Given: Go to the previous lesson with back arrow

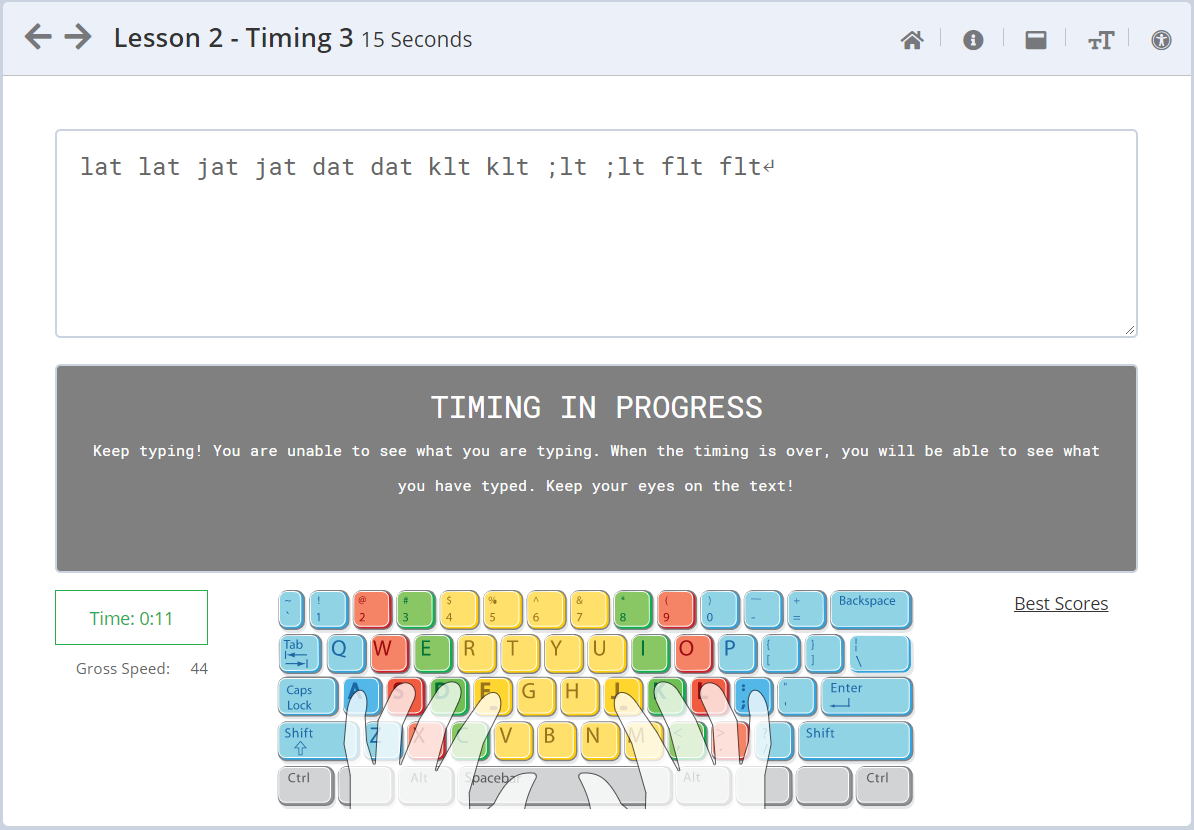Looking at the screenshot, I should click(38, 37).
